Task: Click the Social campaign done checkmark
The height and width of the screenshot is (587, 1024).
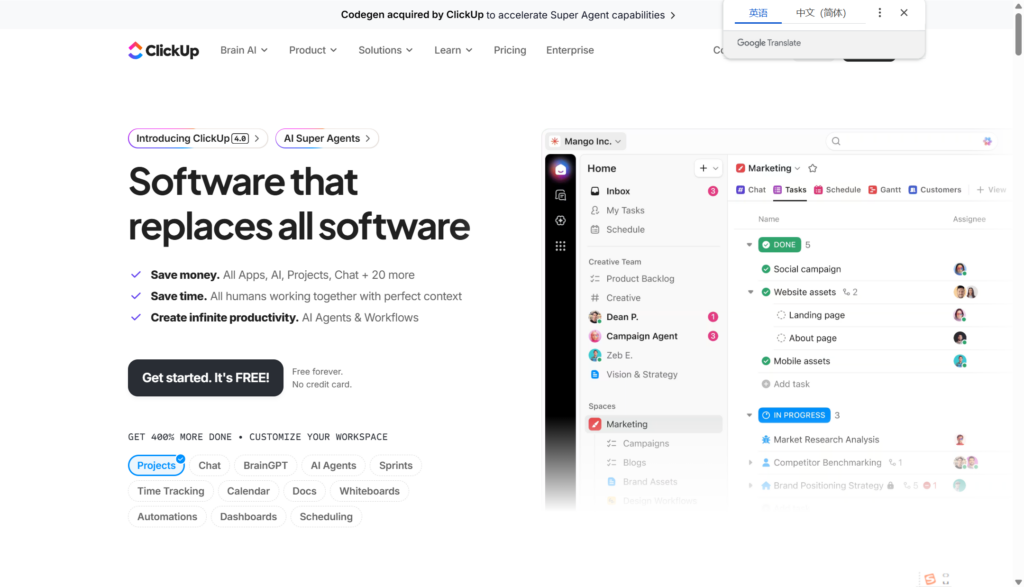Action: pos(765,269)
